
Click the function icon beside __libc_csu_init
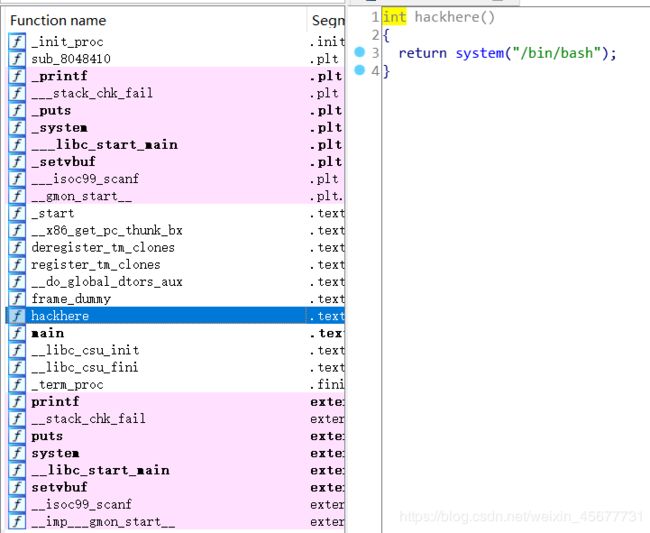pyautogui.click(x=17, y=350)
